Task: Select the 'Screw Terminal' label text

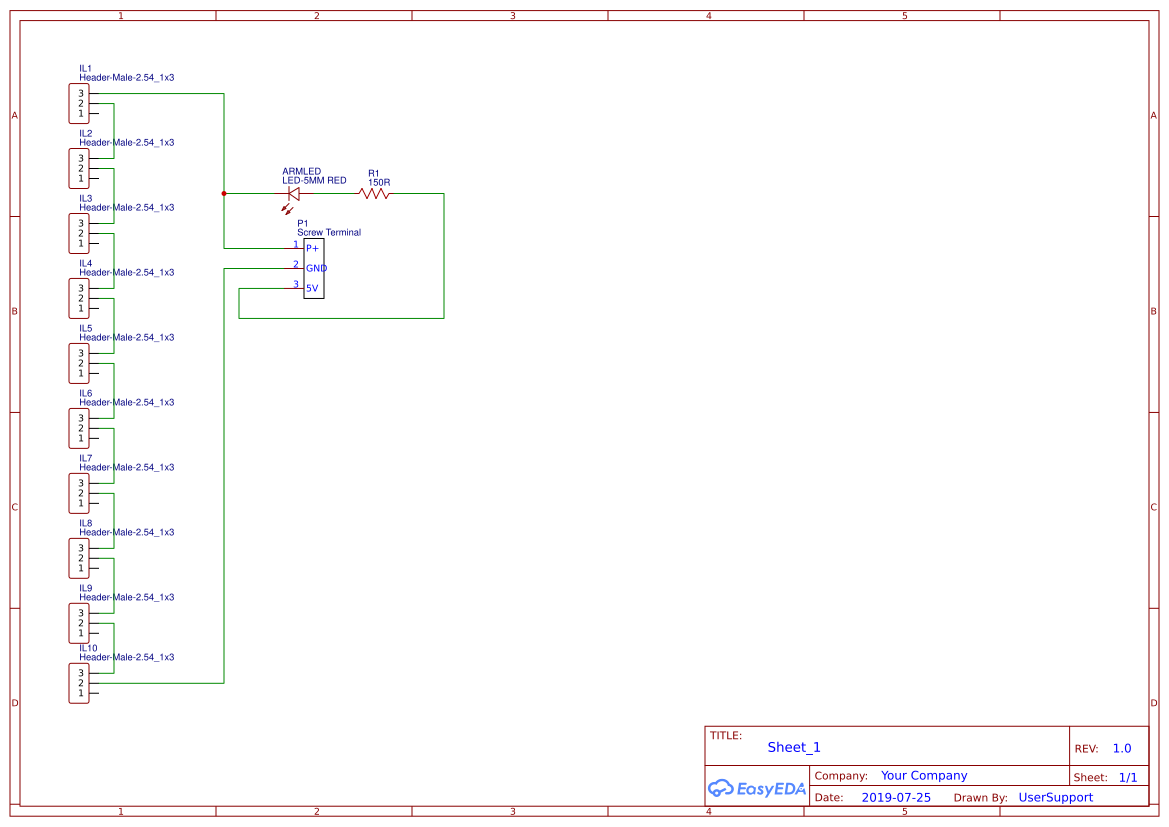Action: coord(328,232)
